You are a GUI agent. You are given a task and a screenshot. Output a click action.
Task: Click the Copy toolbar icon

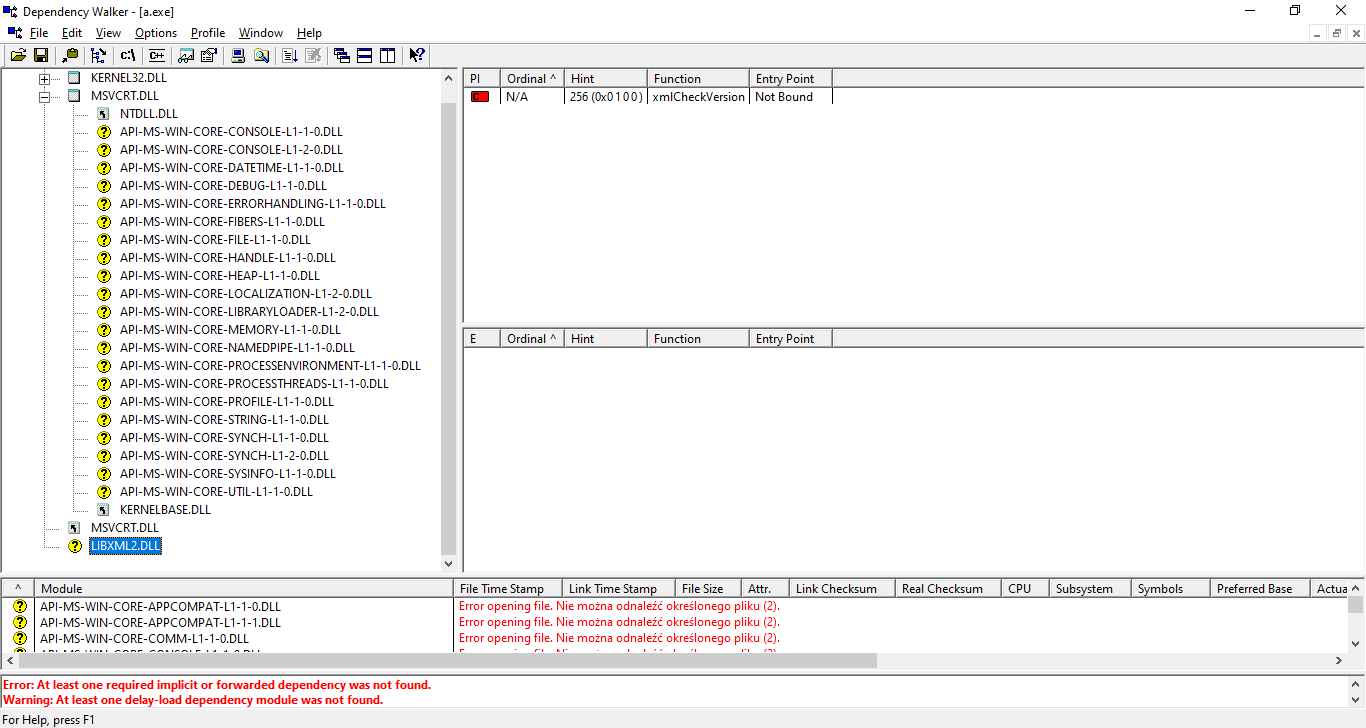point(70,55)
